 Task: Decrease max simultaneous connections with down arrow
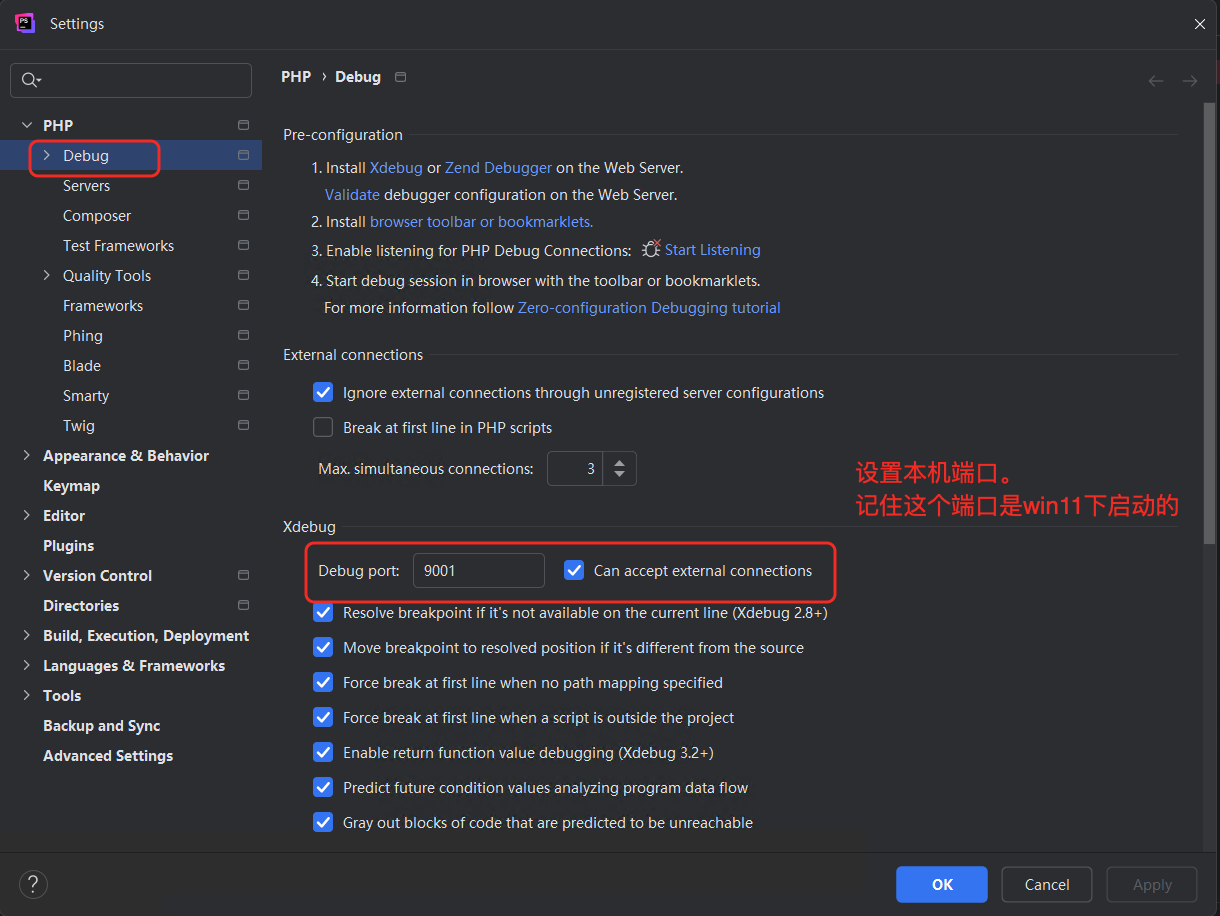[619, 474]
